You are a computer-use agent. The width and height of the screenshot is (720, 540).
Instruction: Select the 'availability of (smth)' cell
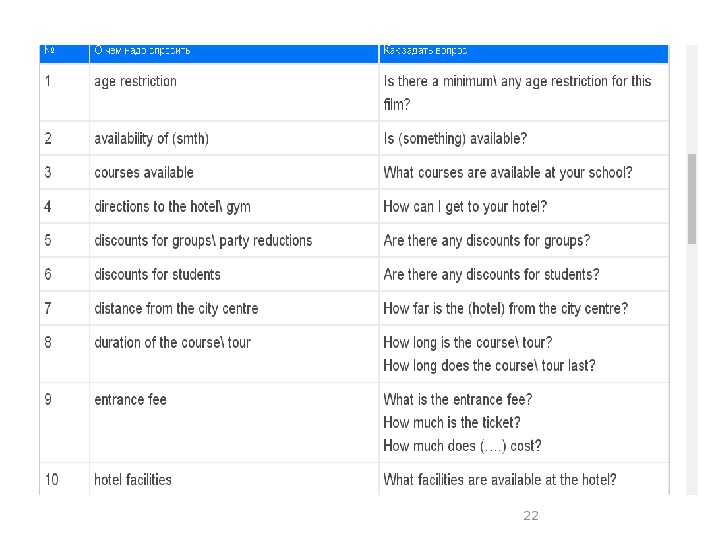click(234, 138)
